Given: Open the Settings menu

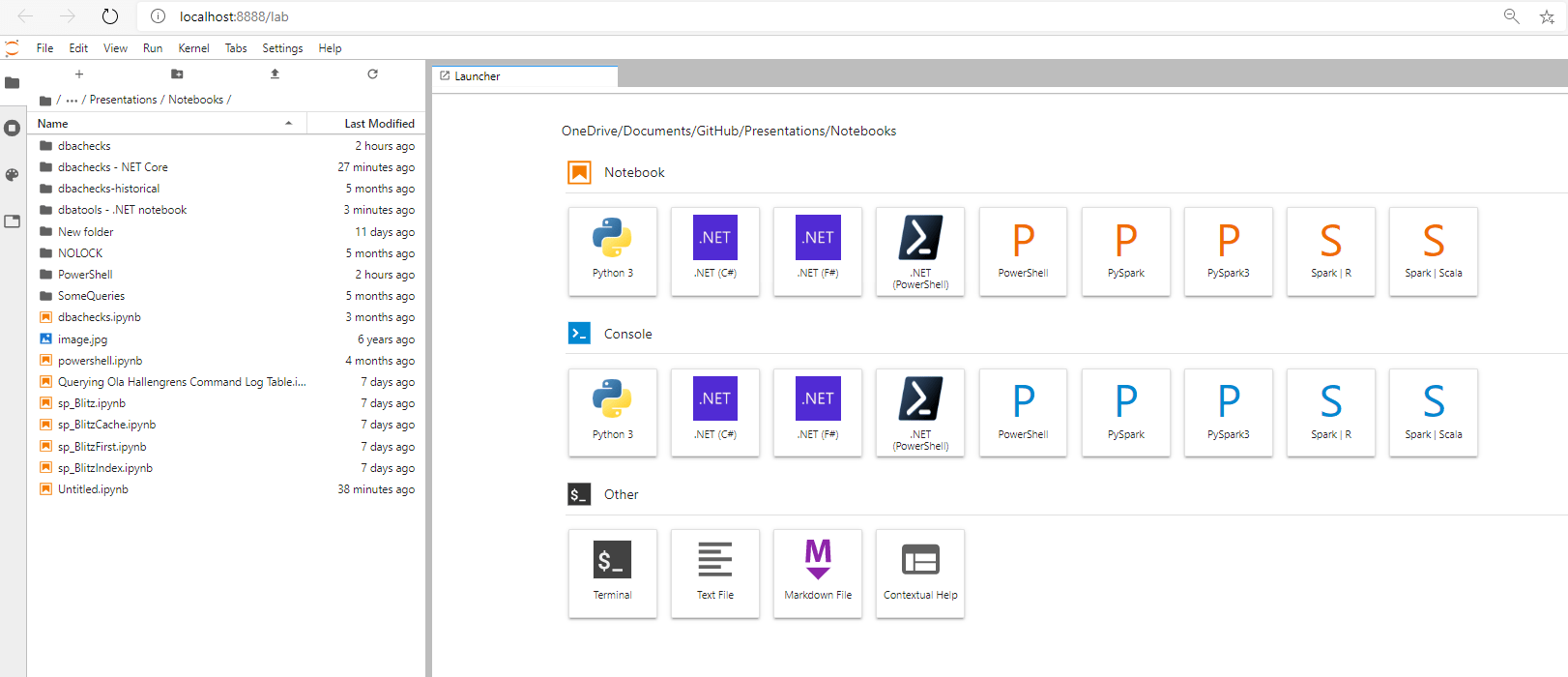Looking at the screenshot, I should click(x=282, y=48).
